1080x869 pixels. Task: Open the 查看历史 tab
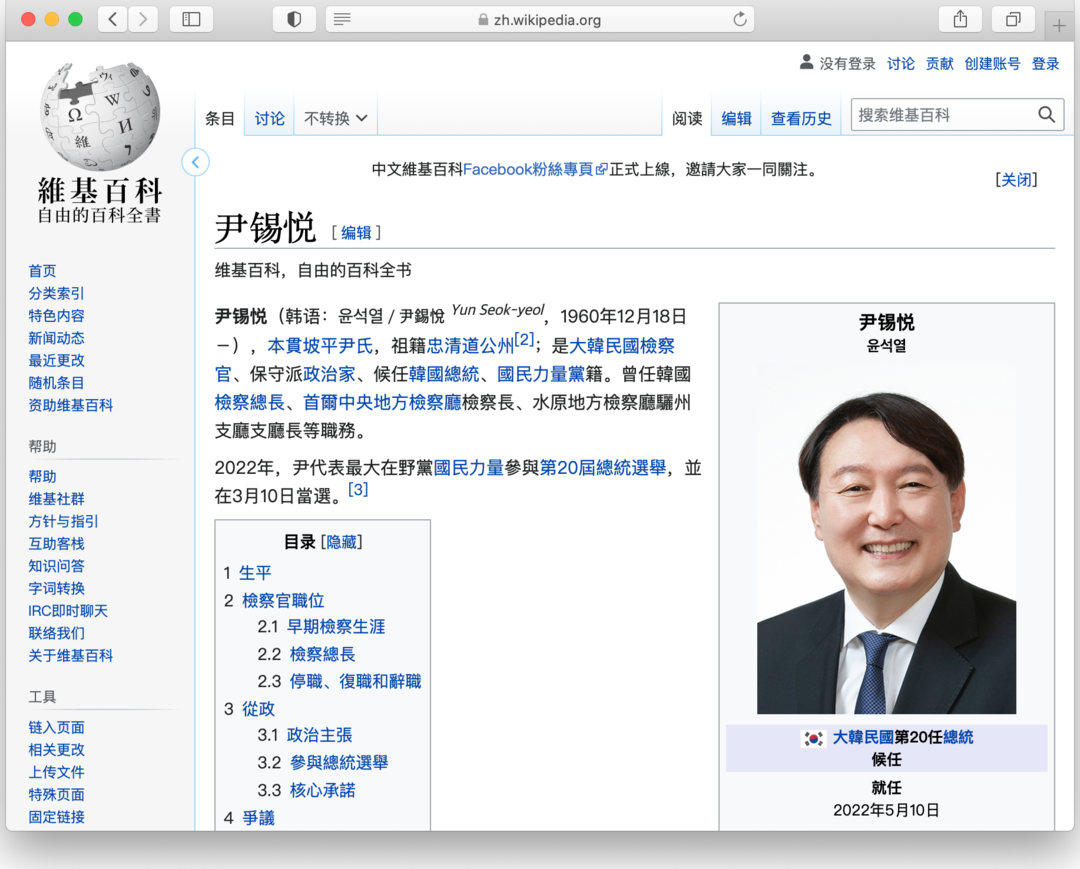[800, 118]
